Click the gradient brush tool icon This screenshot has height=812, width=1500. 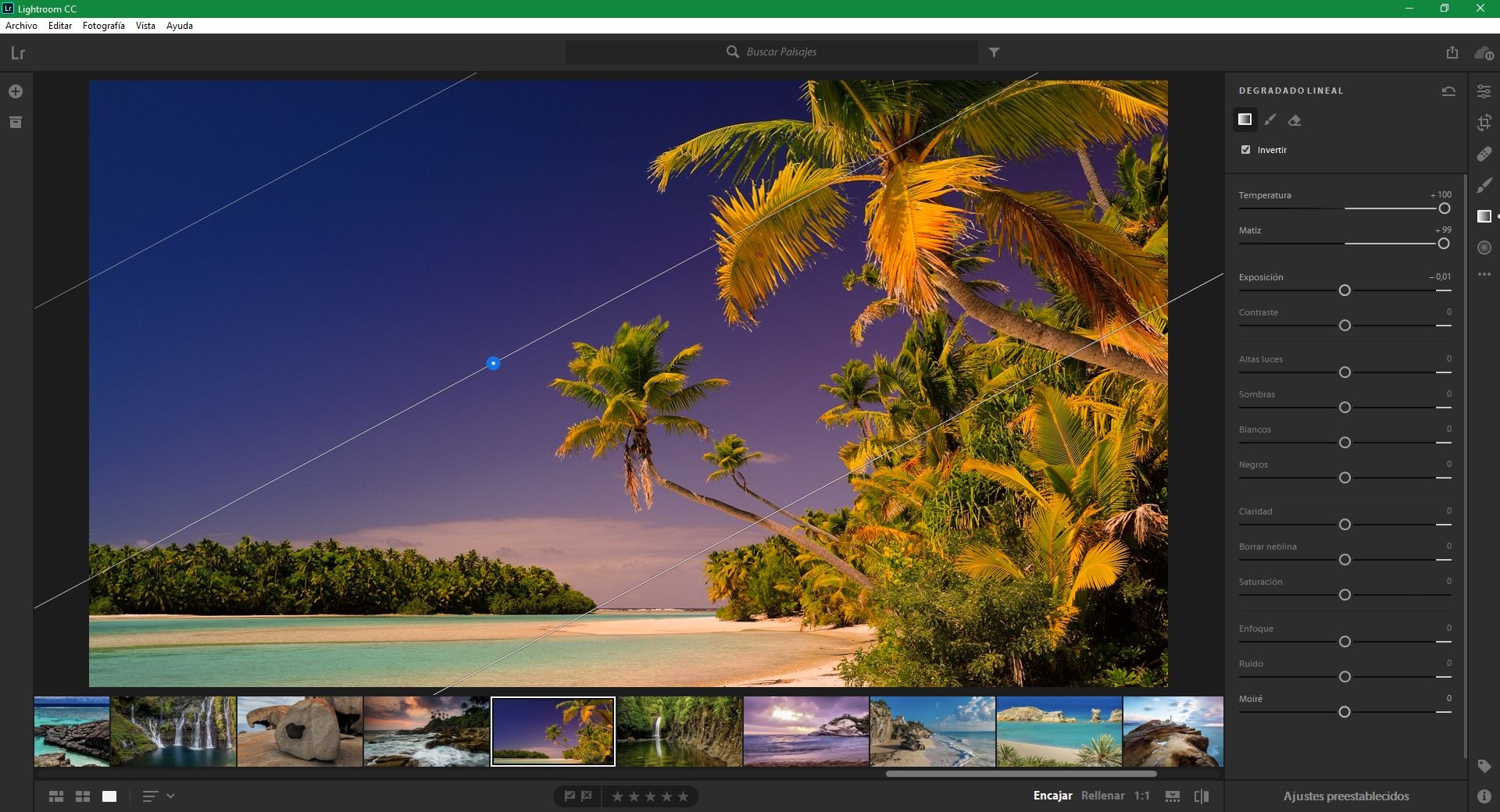pyautogui.click(x=1270, y=120)
